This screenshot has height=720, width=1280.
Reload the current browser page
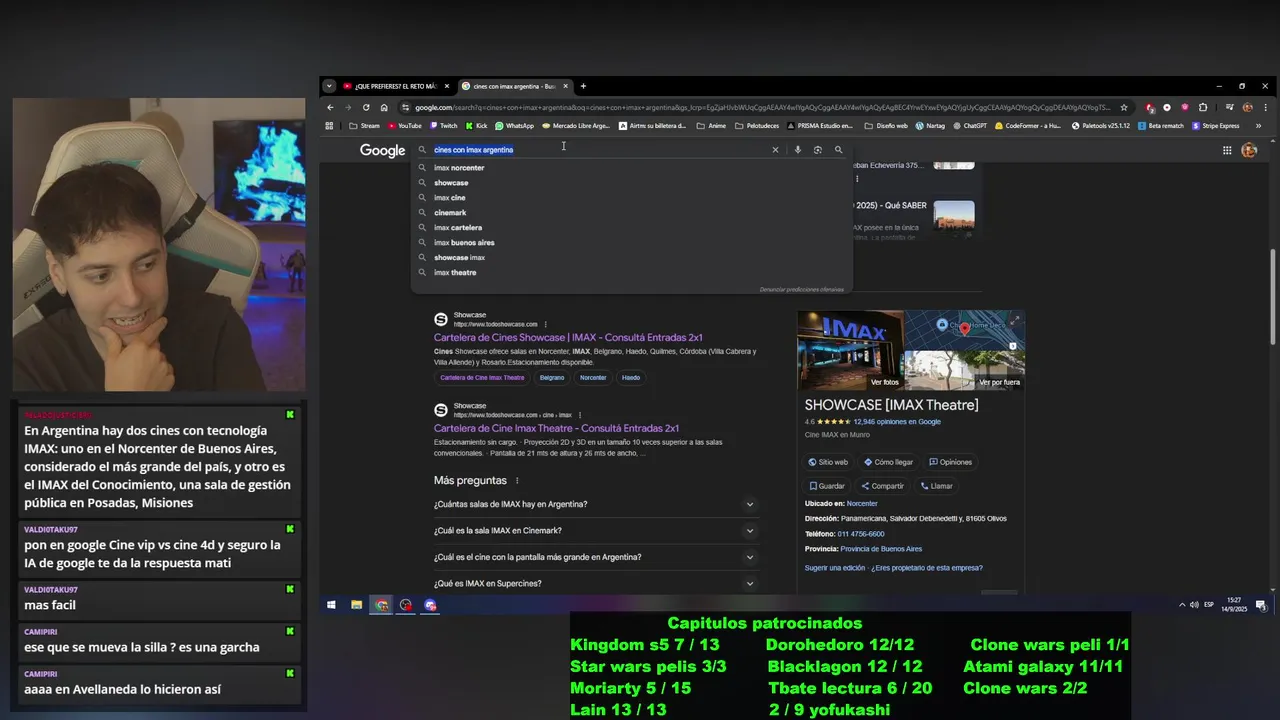click(x=366, y=107)
